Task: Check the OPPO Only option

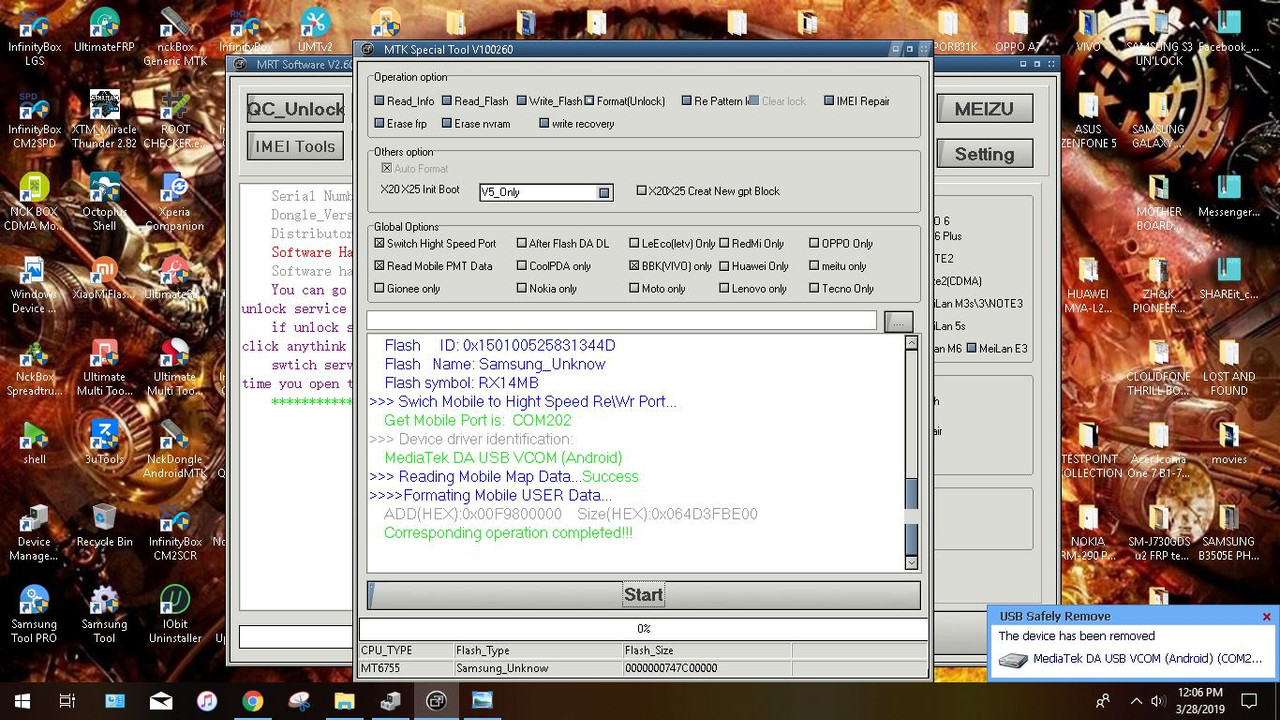Action: 814,244
